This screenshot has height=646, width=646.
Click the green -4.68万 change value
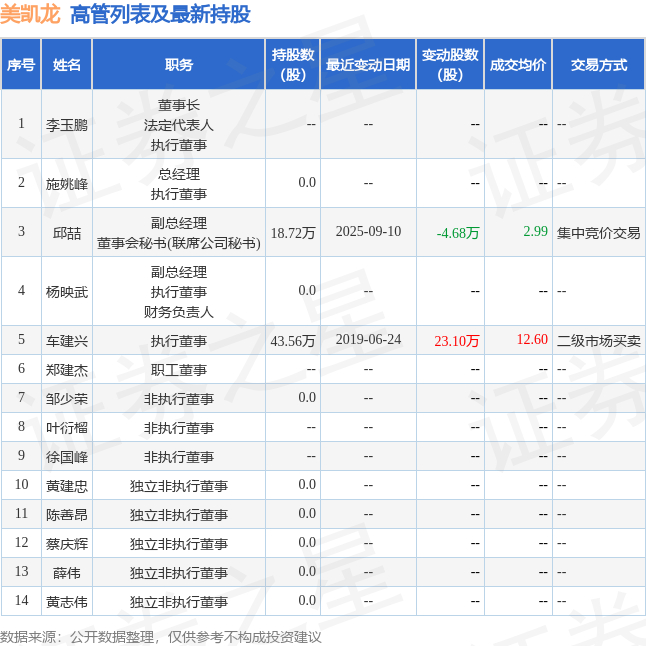click(x=458, y=233)
